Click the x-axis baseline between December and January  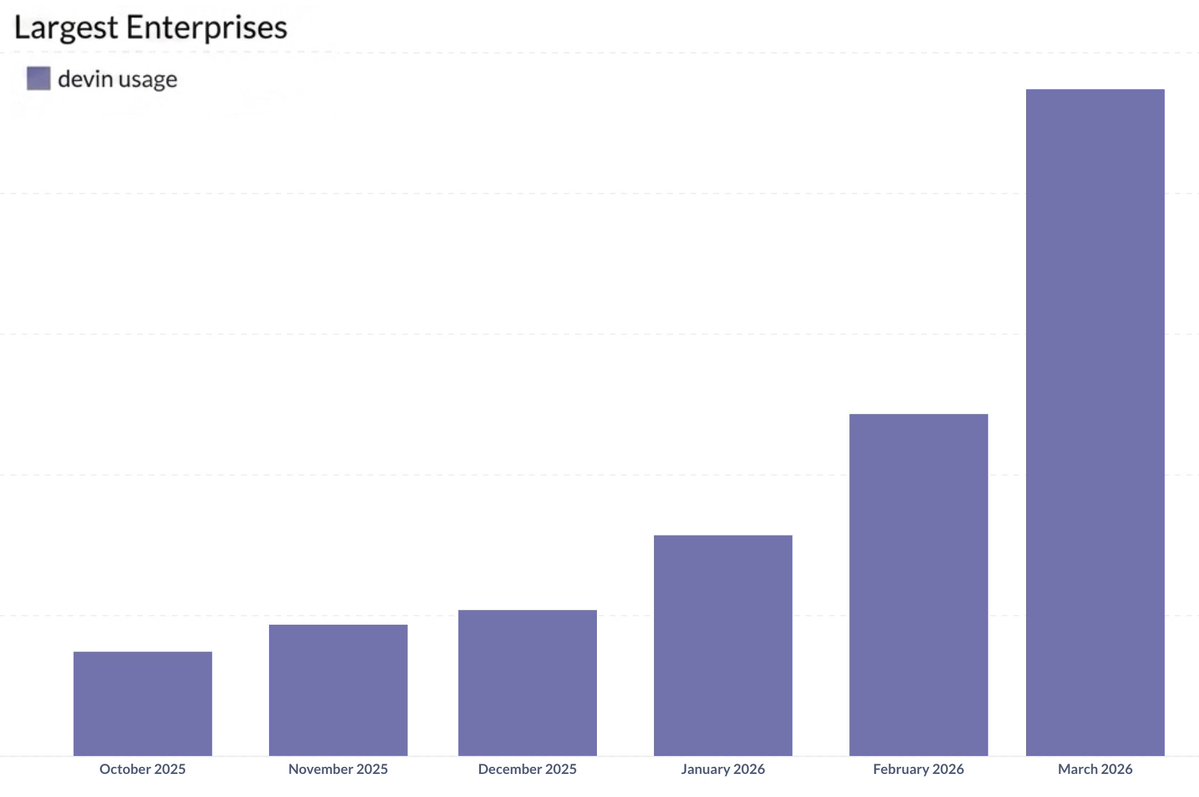click(x=625, y=755)
